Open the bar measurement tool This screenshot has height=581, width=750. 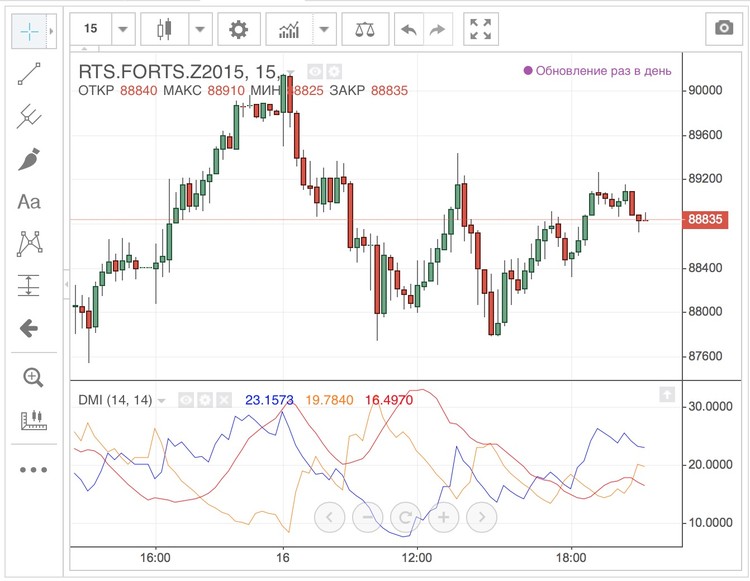[x=32, y=420]
